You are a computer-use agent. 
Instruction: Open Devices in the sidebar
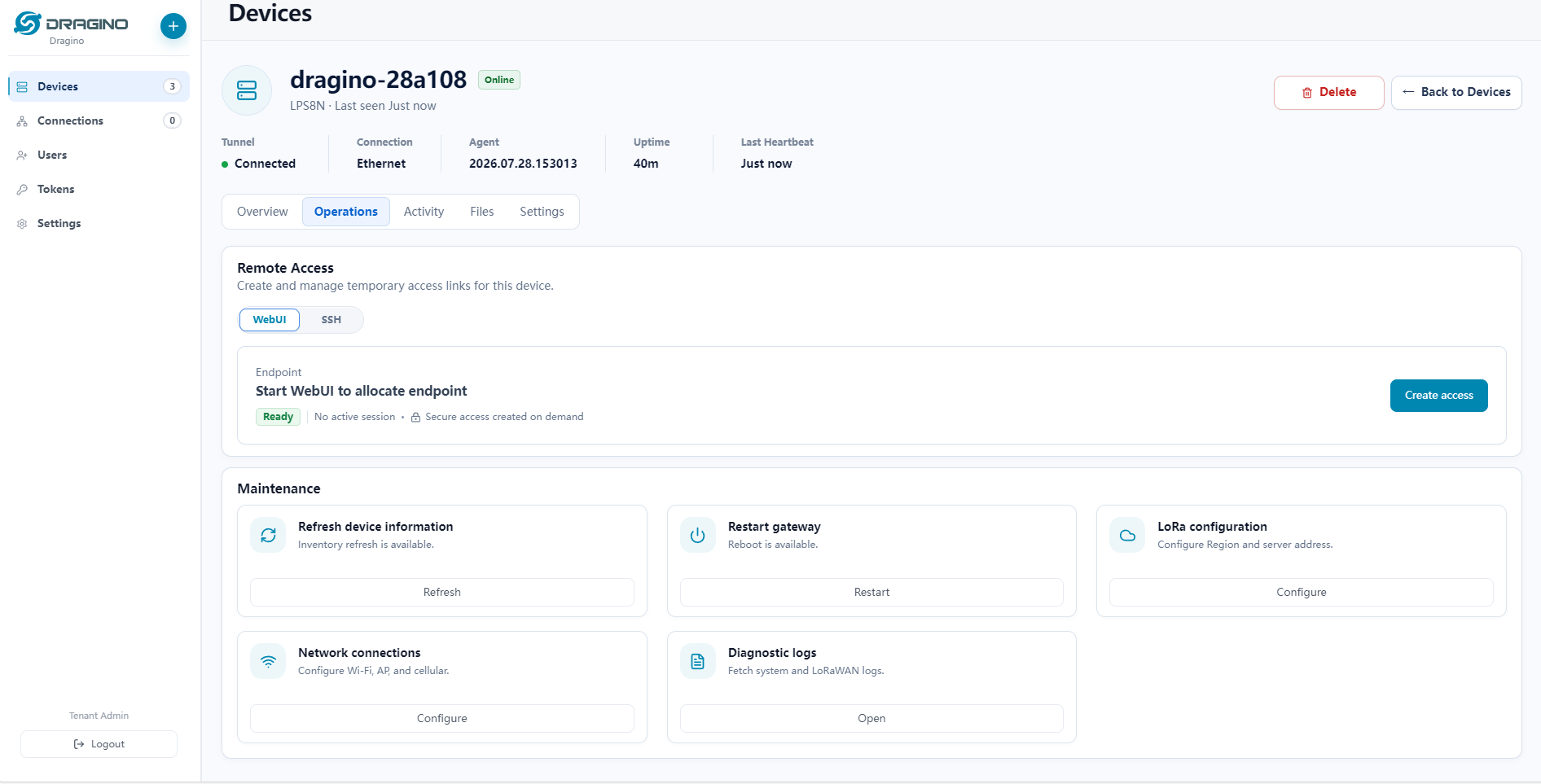pyautogui.click(x=99, y=86)
